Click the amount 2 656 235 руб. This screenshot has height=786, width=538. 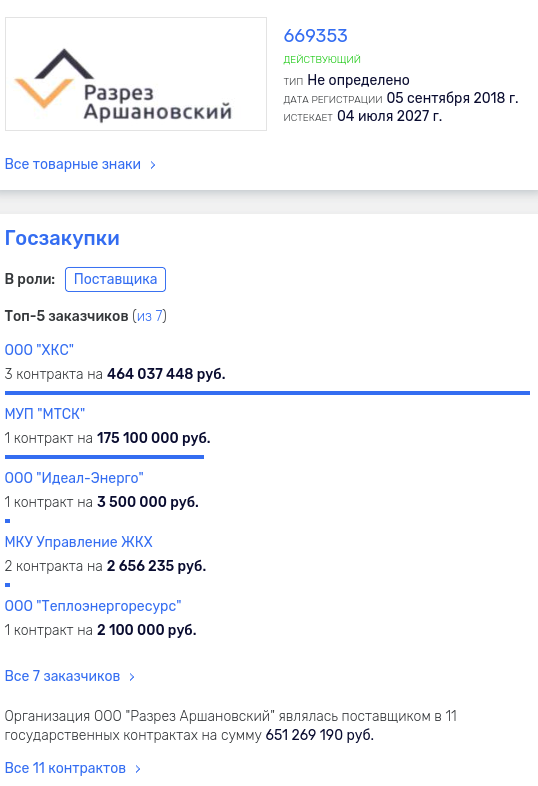pyautogui.click(x=156, y=566)
